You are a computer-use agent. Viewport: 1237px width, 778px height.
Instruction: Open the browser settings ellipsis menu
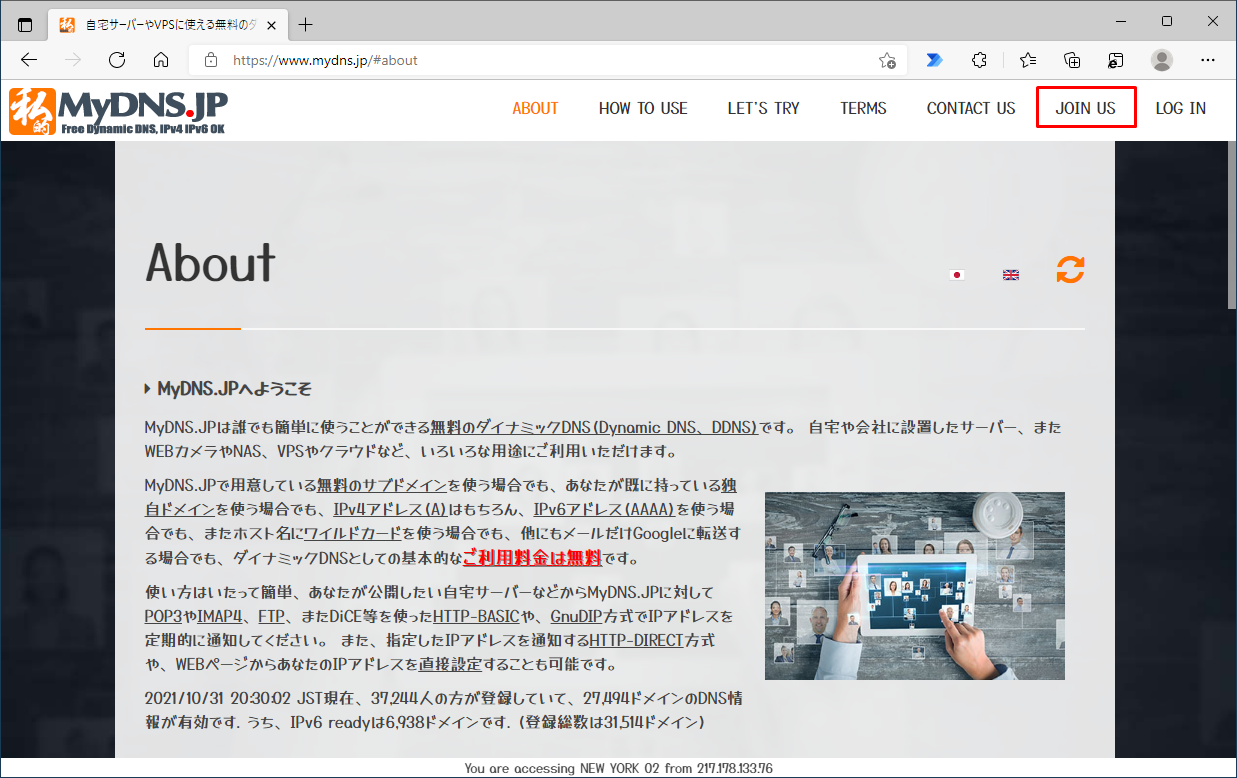click(1208, 60)
